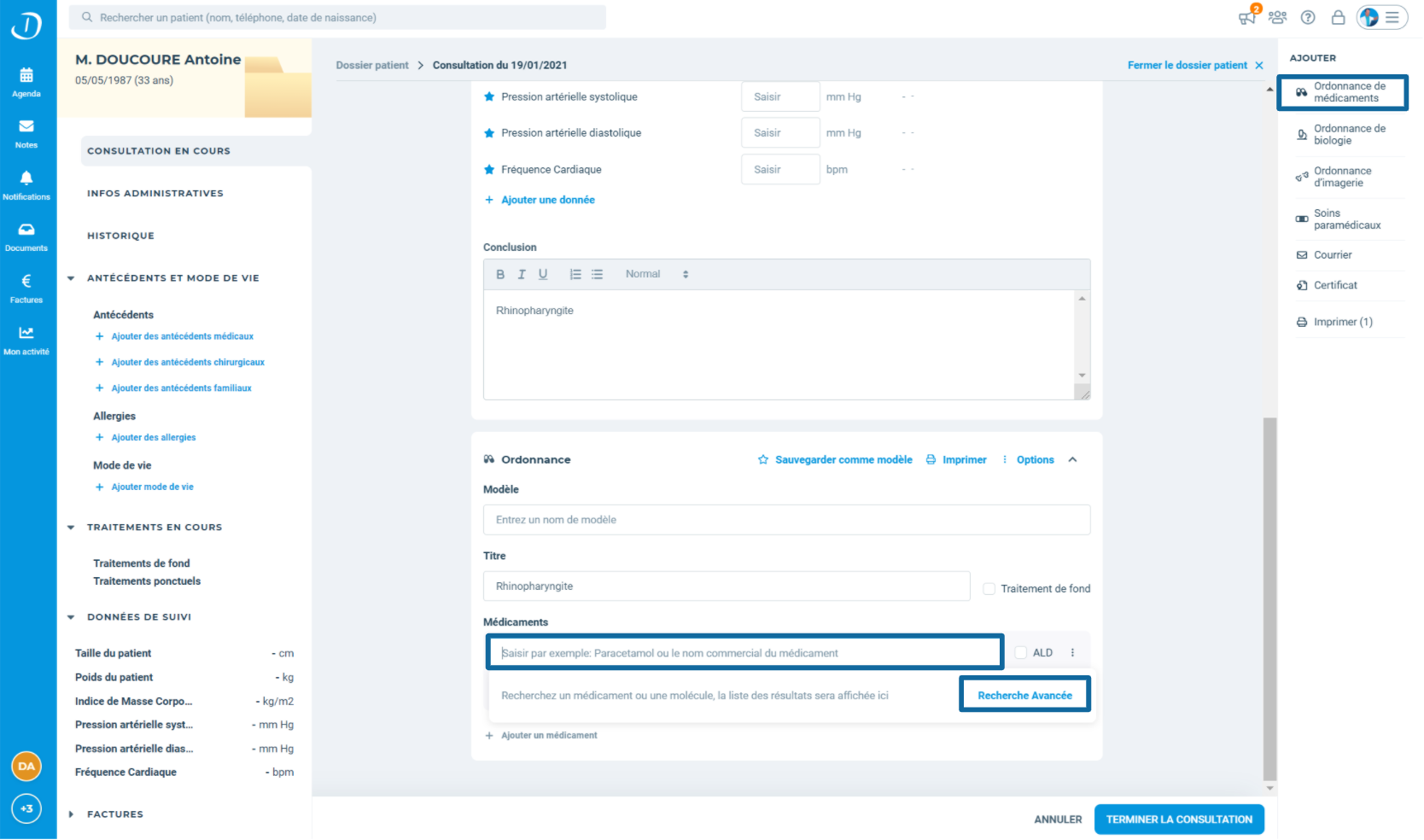Screen dimensions: 1424x840
Task: Enable the ALD checkbox
Action: pyautogui.click(x=1021, y=653)
